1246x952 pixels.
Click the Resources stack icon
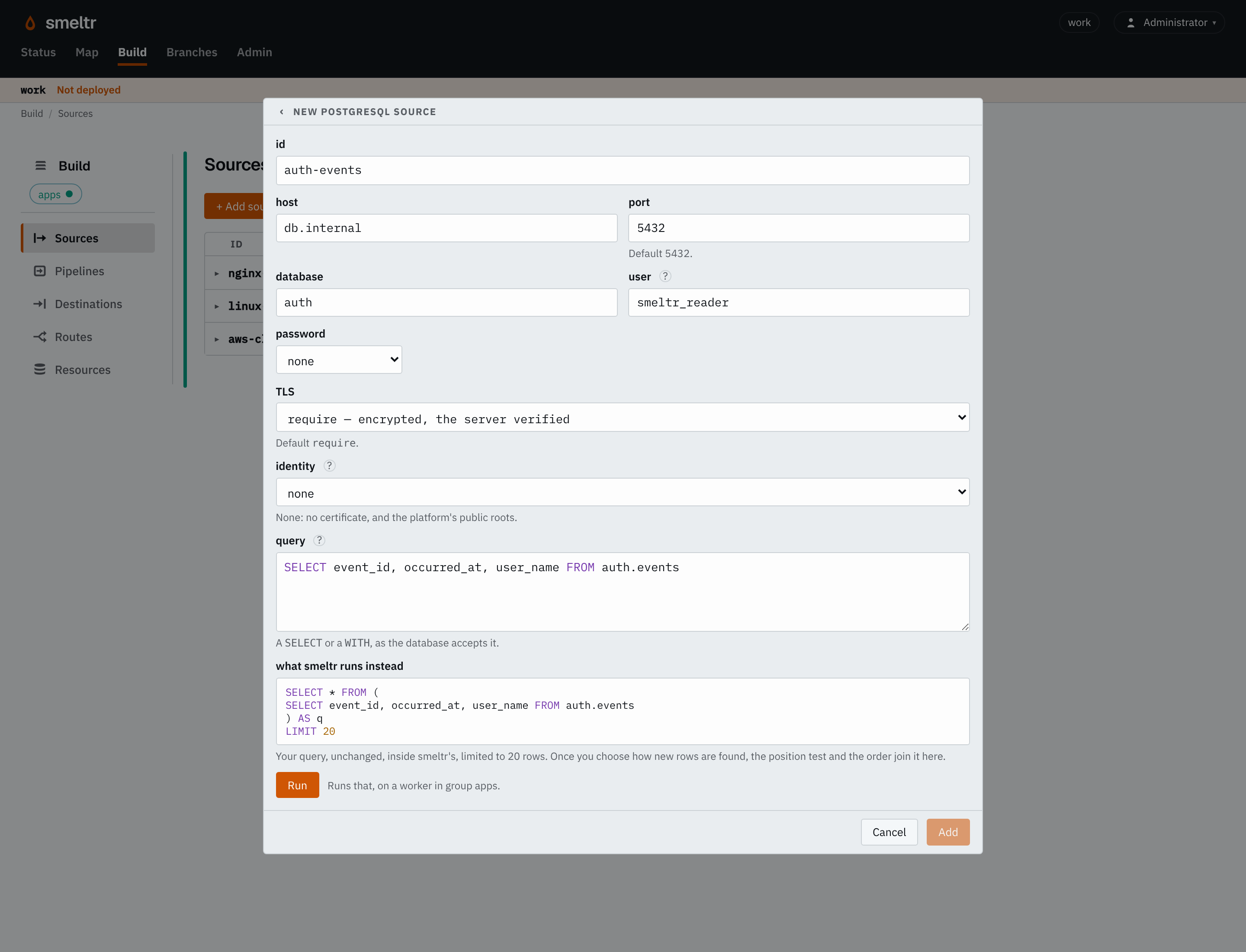[40, 370]
